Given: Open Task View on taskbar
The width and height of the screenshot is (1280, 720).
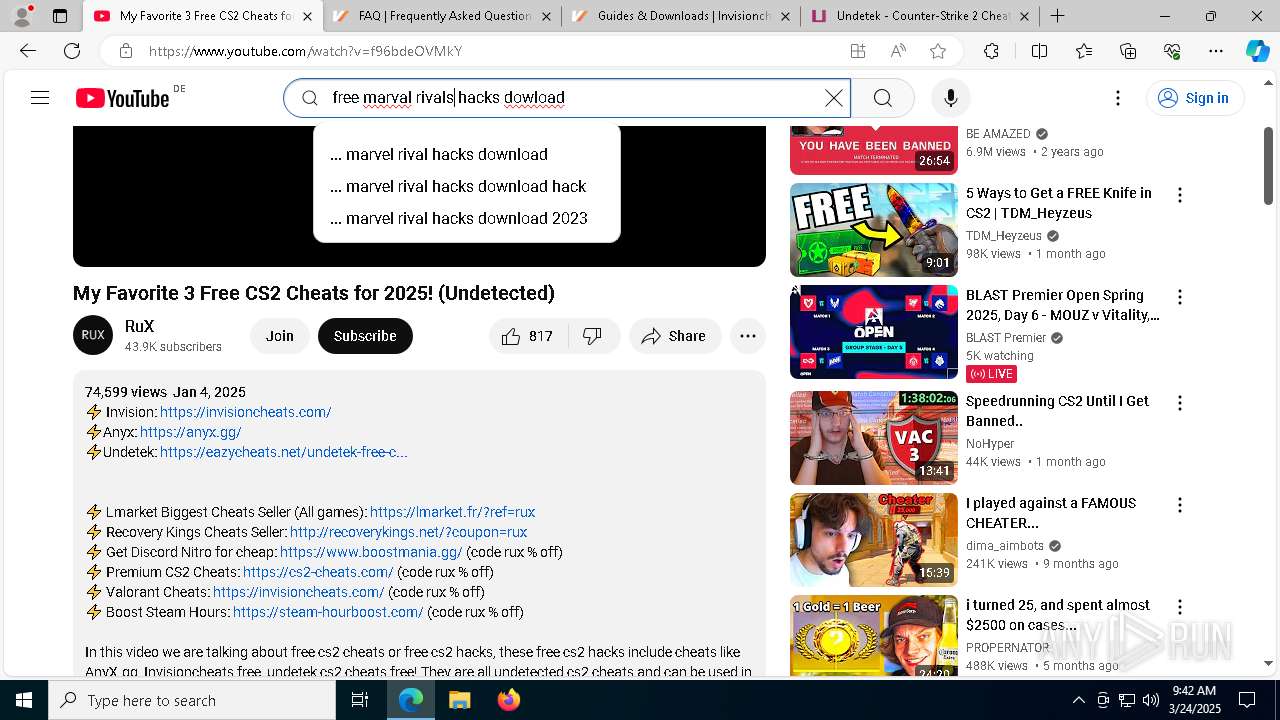Looking at the screenshot, I should [360, 700].
